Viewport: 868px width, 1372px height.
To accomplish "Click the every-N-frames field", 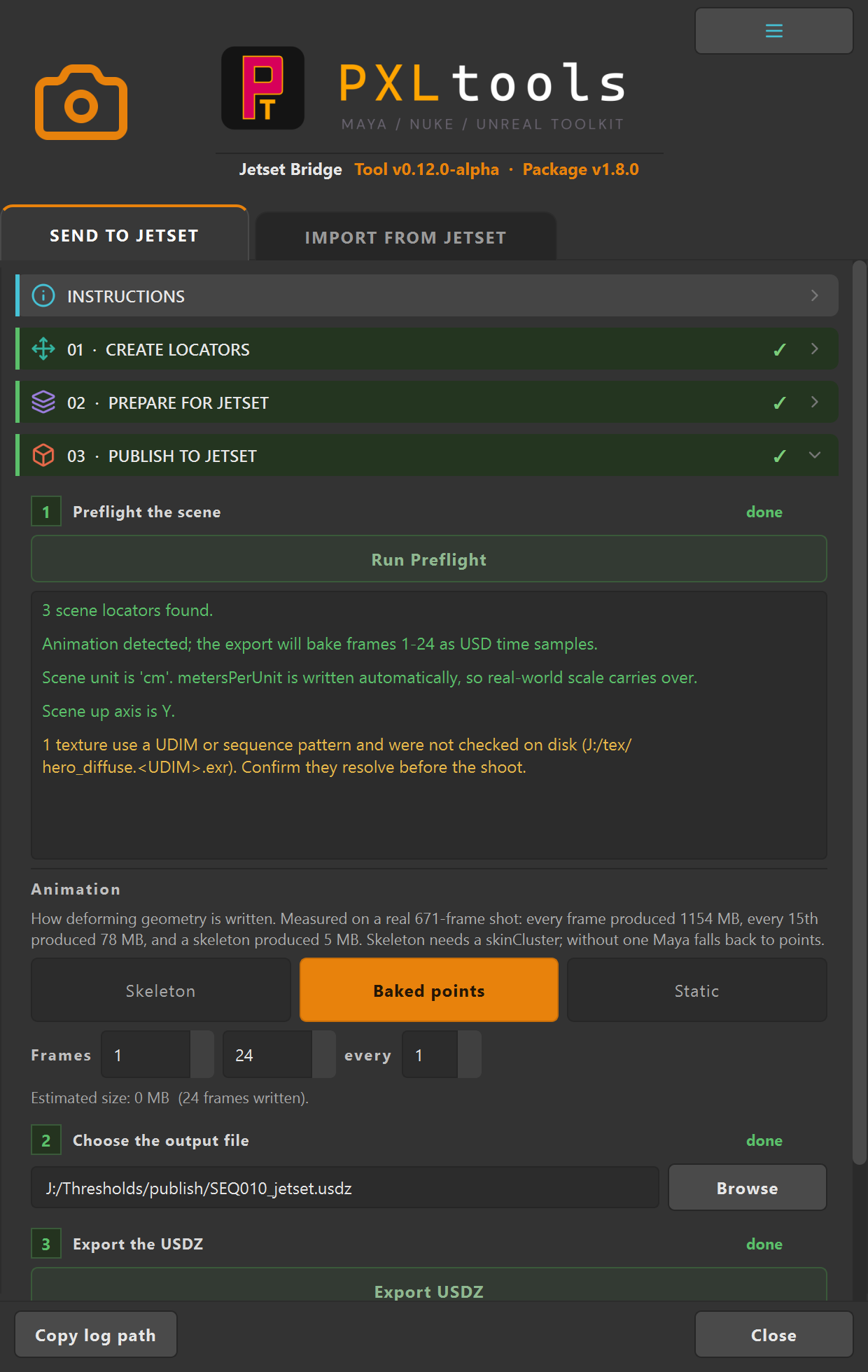I will [430, 1054].
